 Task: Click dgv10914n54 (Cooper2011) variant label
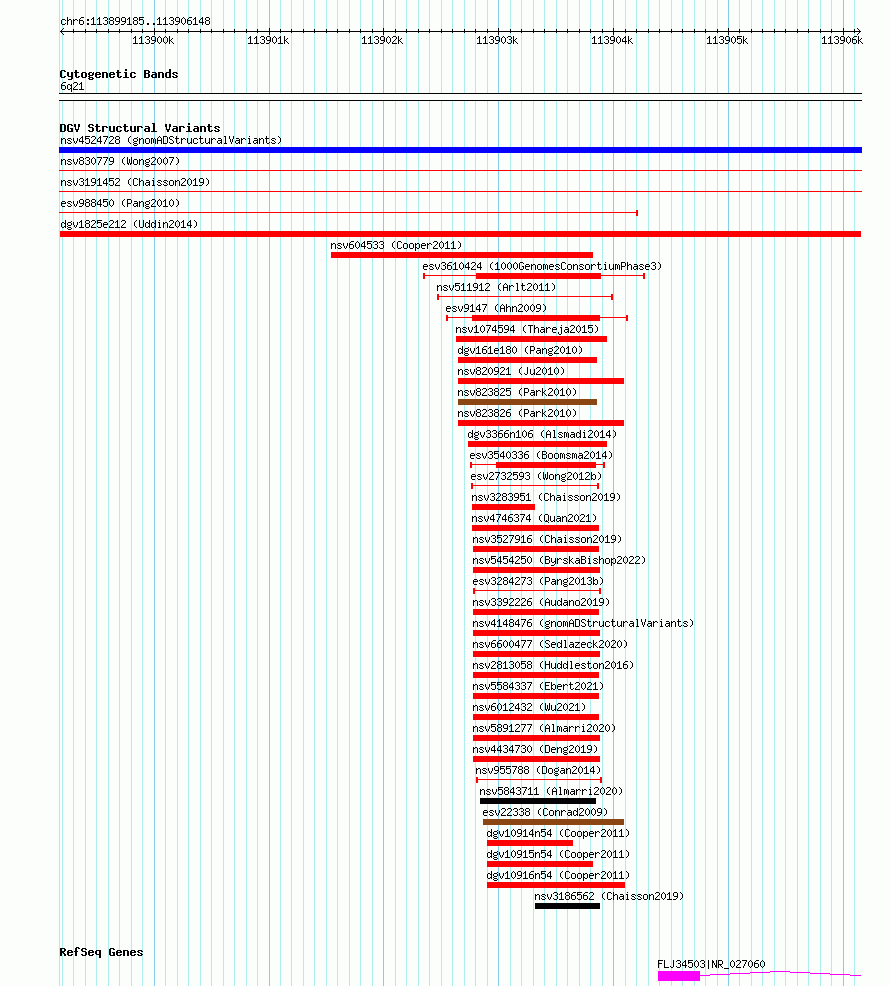[x=559, y=834]
